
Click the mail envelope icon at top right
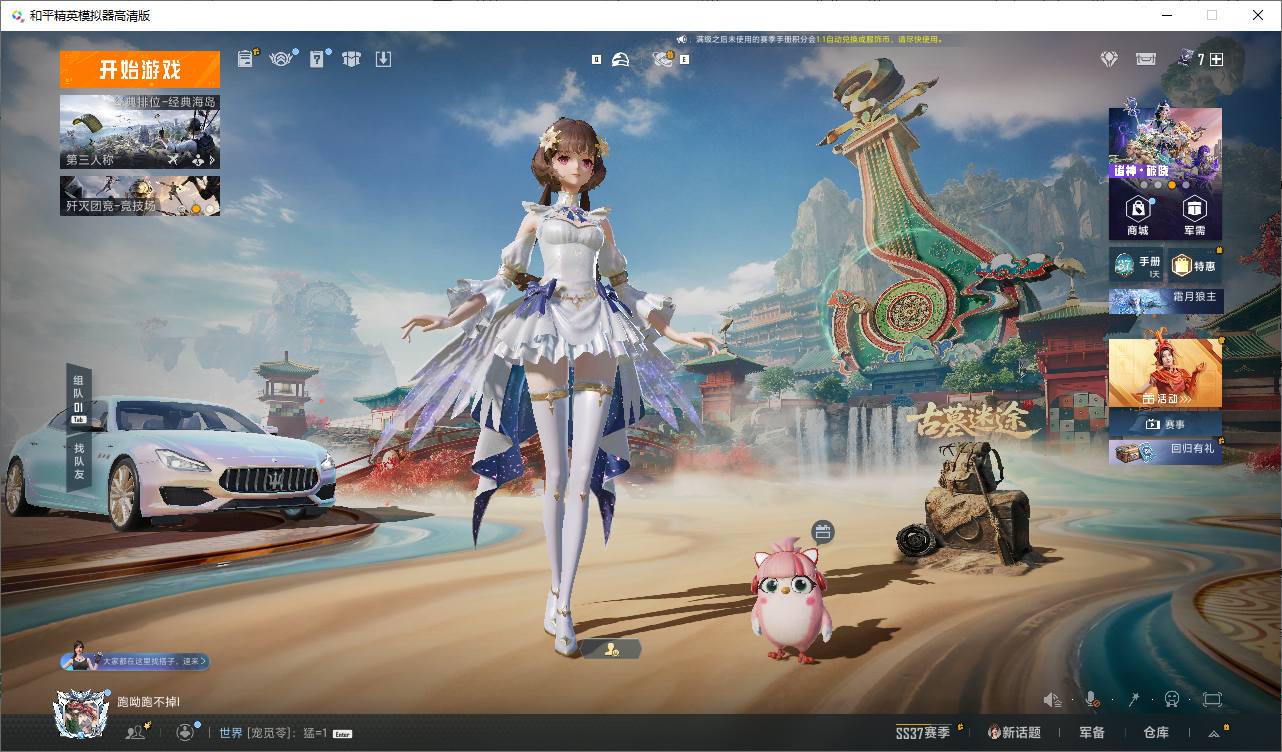click(1146, 60)
